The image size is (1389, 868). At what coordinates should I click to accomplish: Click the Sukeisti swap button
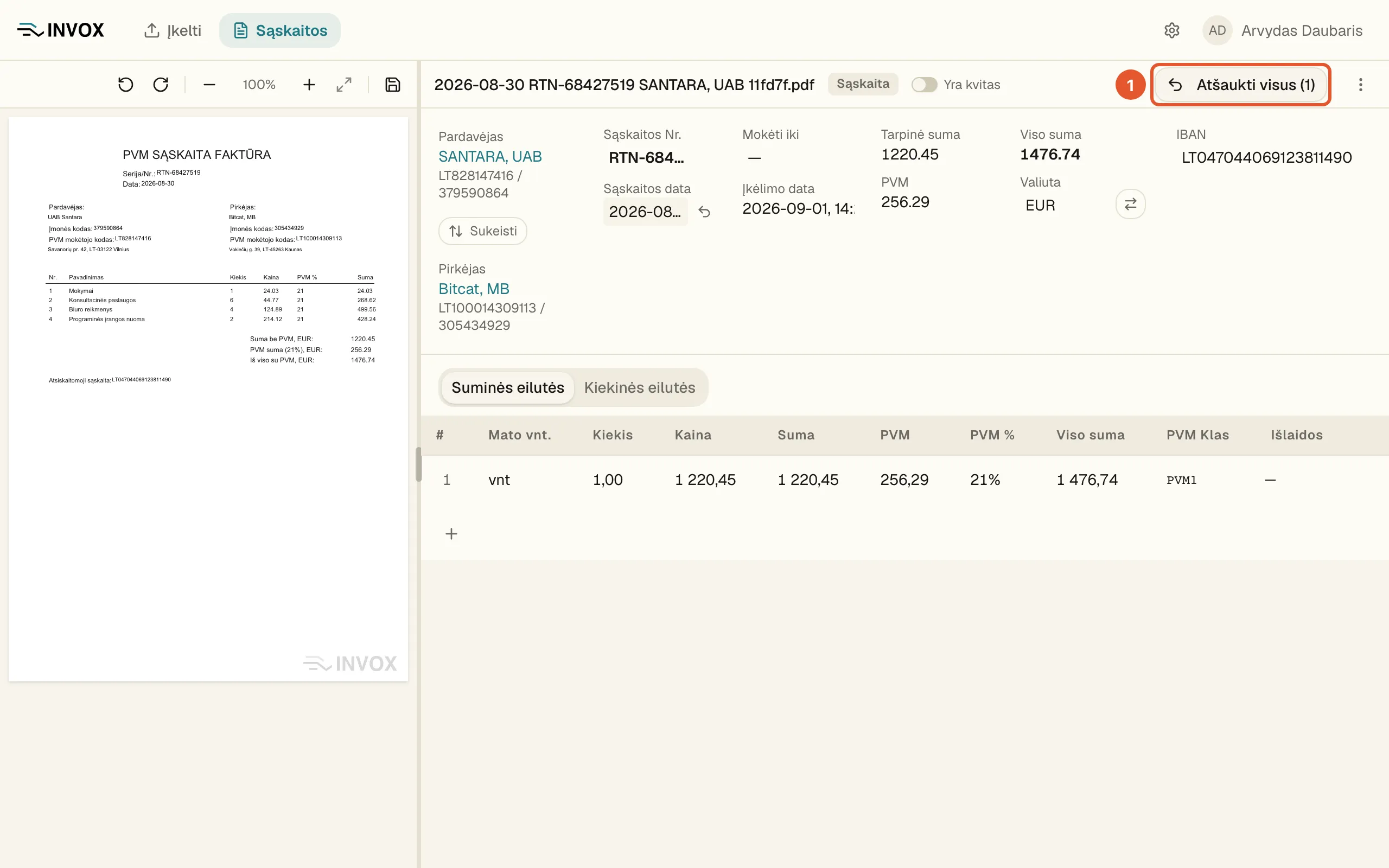(483, 231)
